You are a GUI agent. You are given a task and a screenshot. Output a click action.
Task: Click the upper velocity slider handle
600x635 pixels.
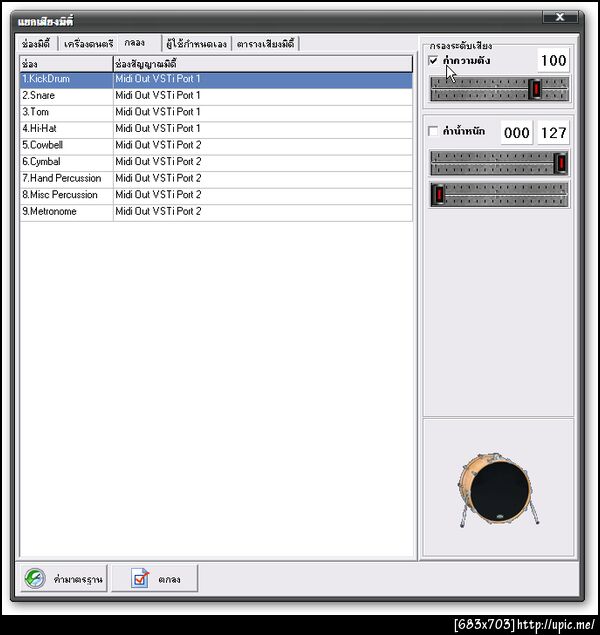point(561,163)
